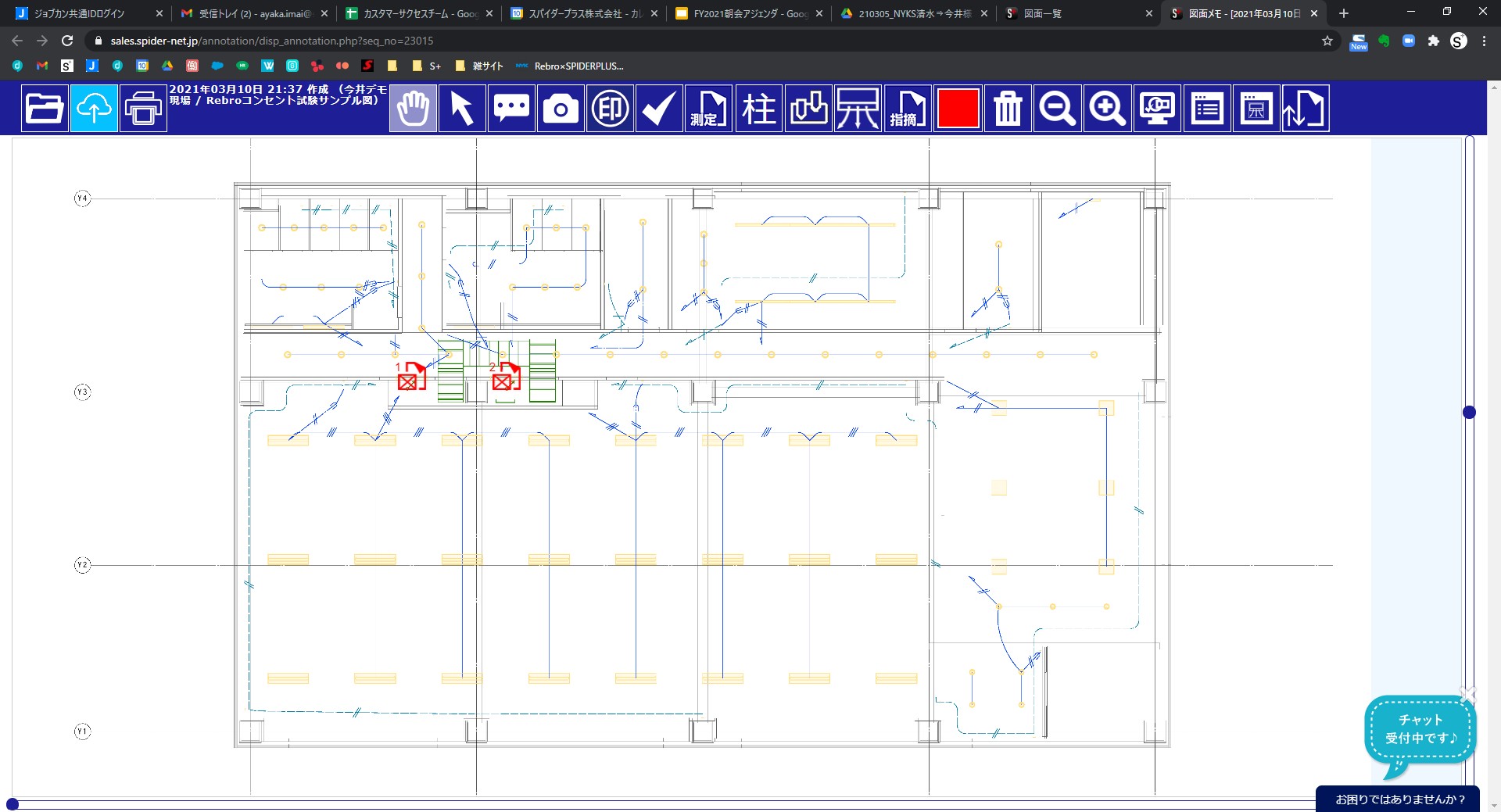
Task: Click the camera photo tool
Action: click(561, 108)
